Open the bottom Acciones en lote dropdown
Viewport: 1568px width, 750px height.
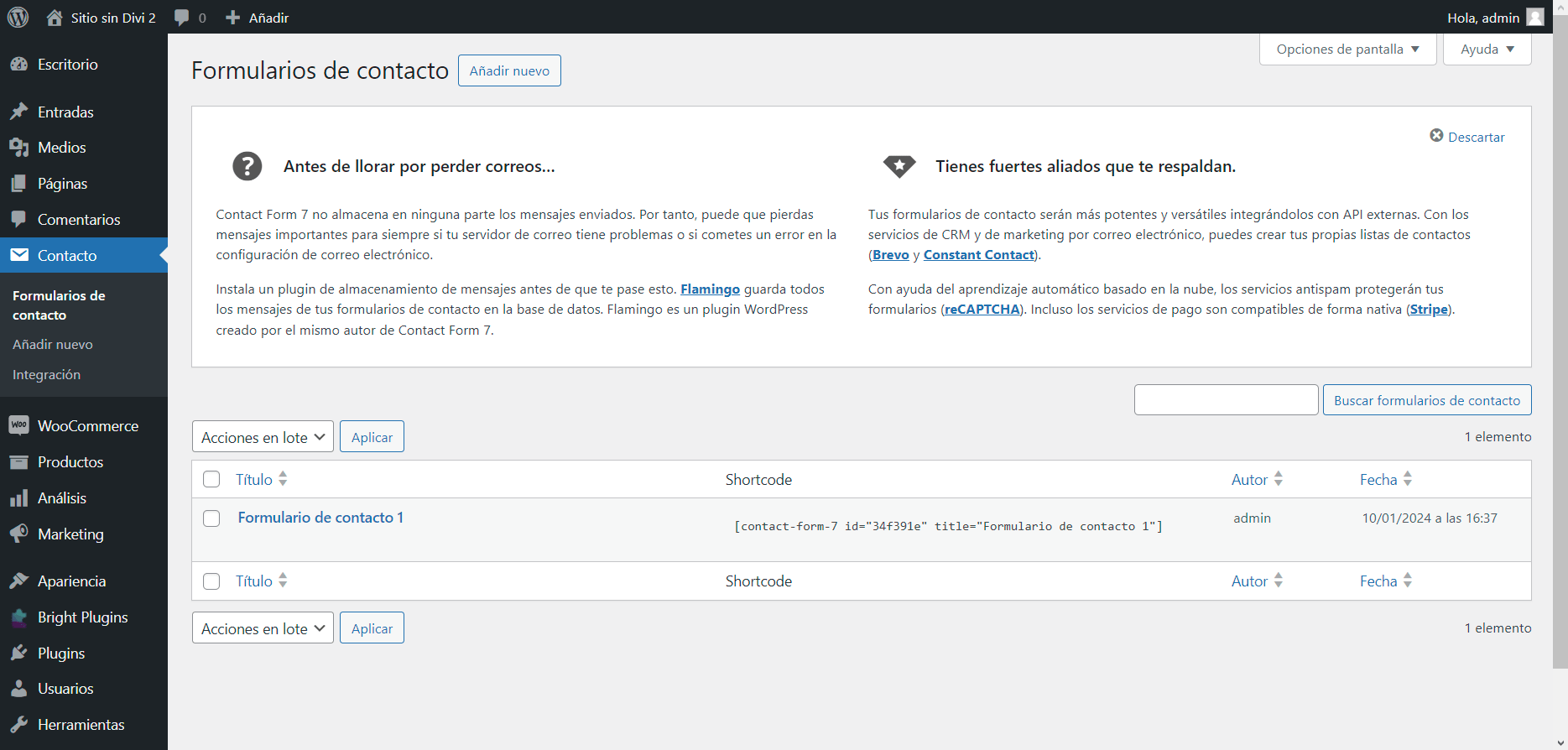tap(263, 628)
